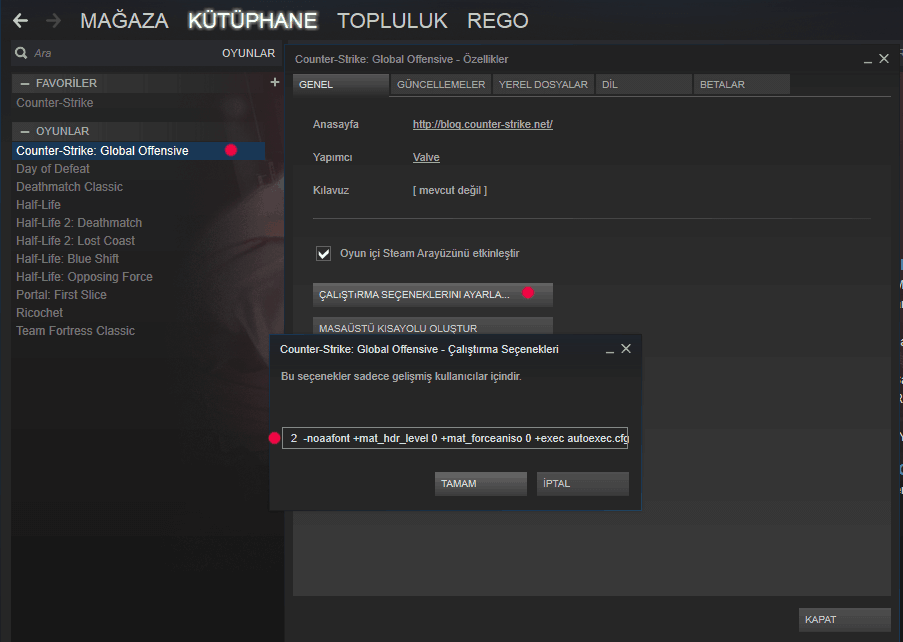Minimize the Çalıştırma Seçenekleri dialog
This screenshot has height=642, width=903.
click(x=610, y=350)
